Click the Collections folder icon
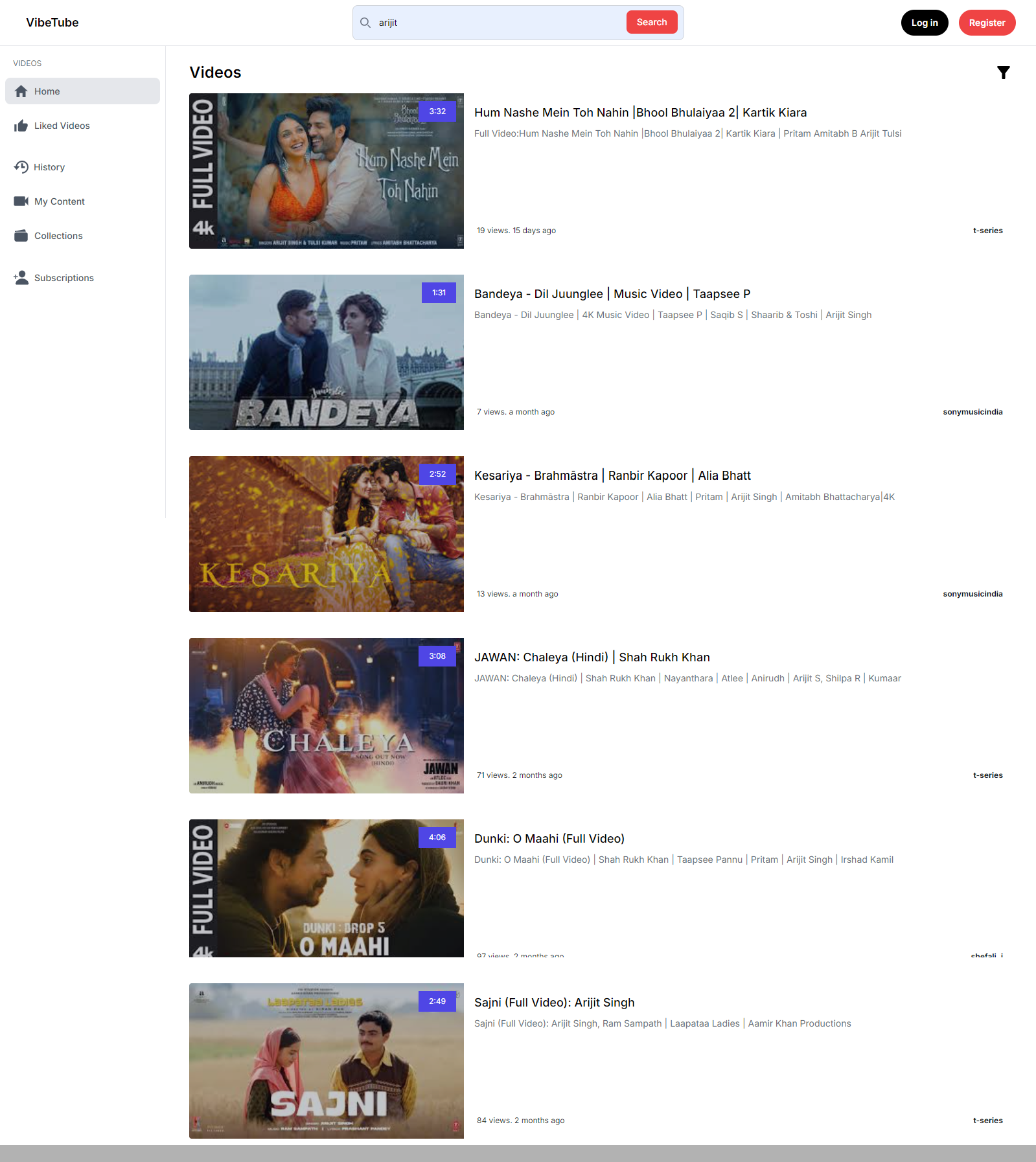This screenshot has width=1036, height=1162. click(x=21, y=236)
